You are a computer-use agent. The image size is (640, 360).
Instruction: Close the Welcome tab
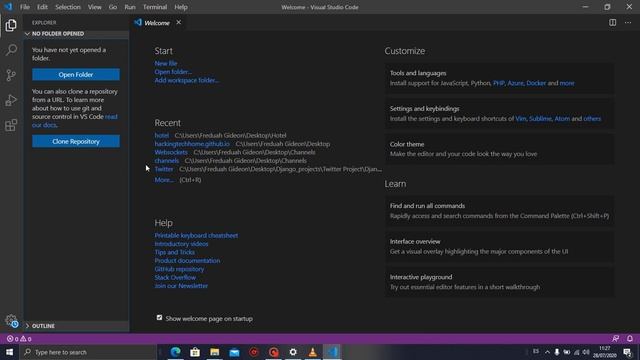click(x=178, y=22)
